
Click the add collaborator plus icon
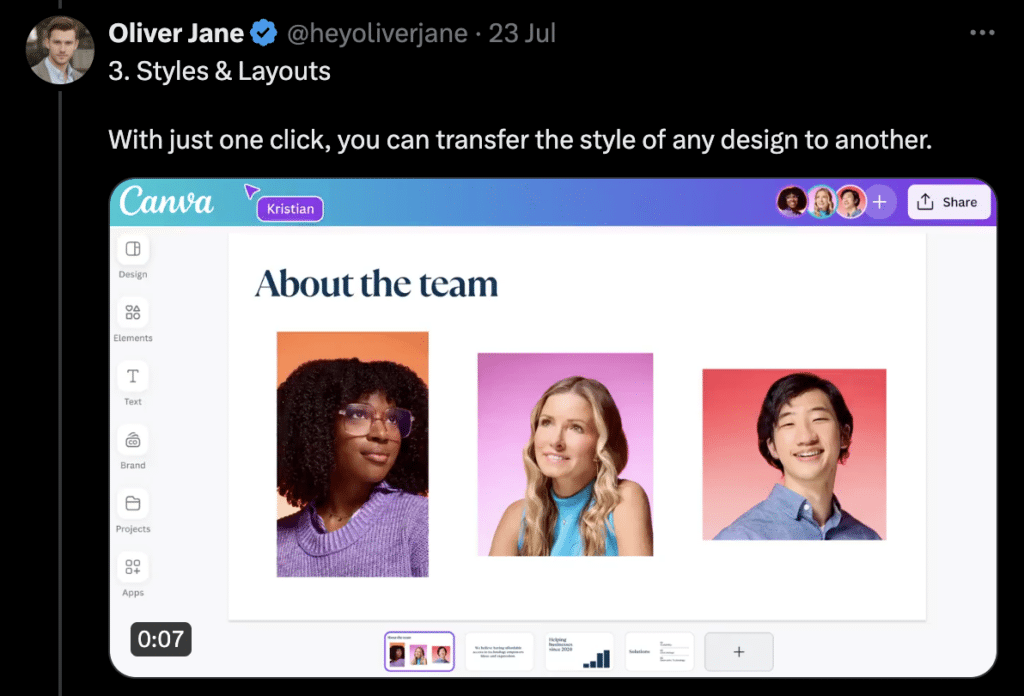pyautogui.click(x=880, y=202)
